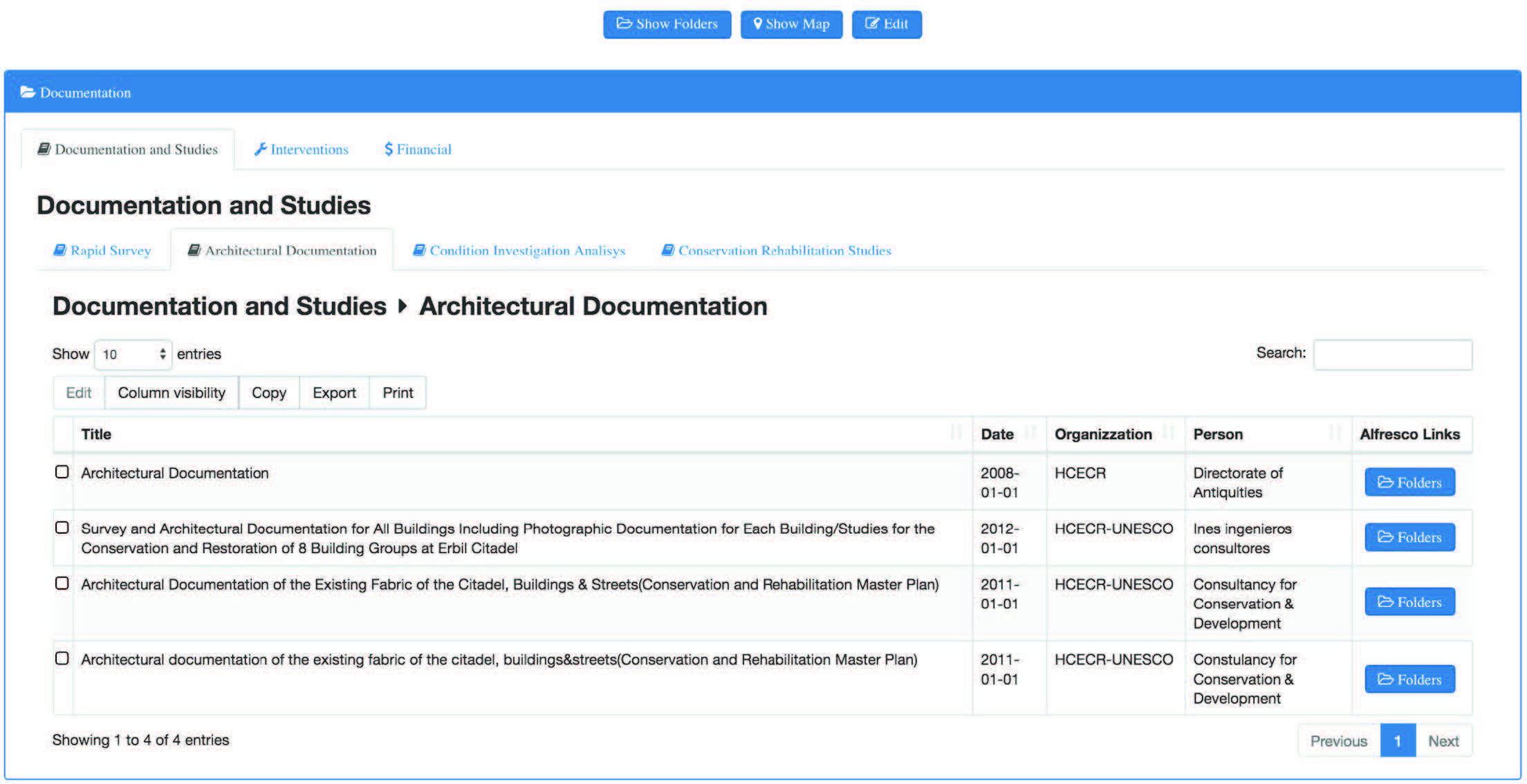Switch to Conservation Rehabilitation Studies tab
Screen dimensions: 1527x784
click(x=776, y=250)
